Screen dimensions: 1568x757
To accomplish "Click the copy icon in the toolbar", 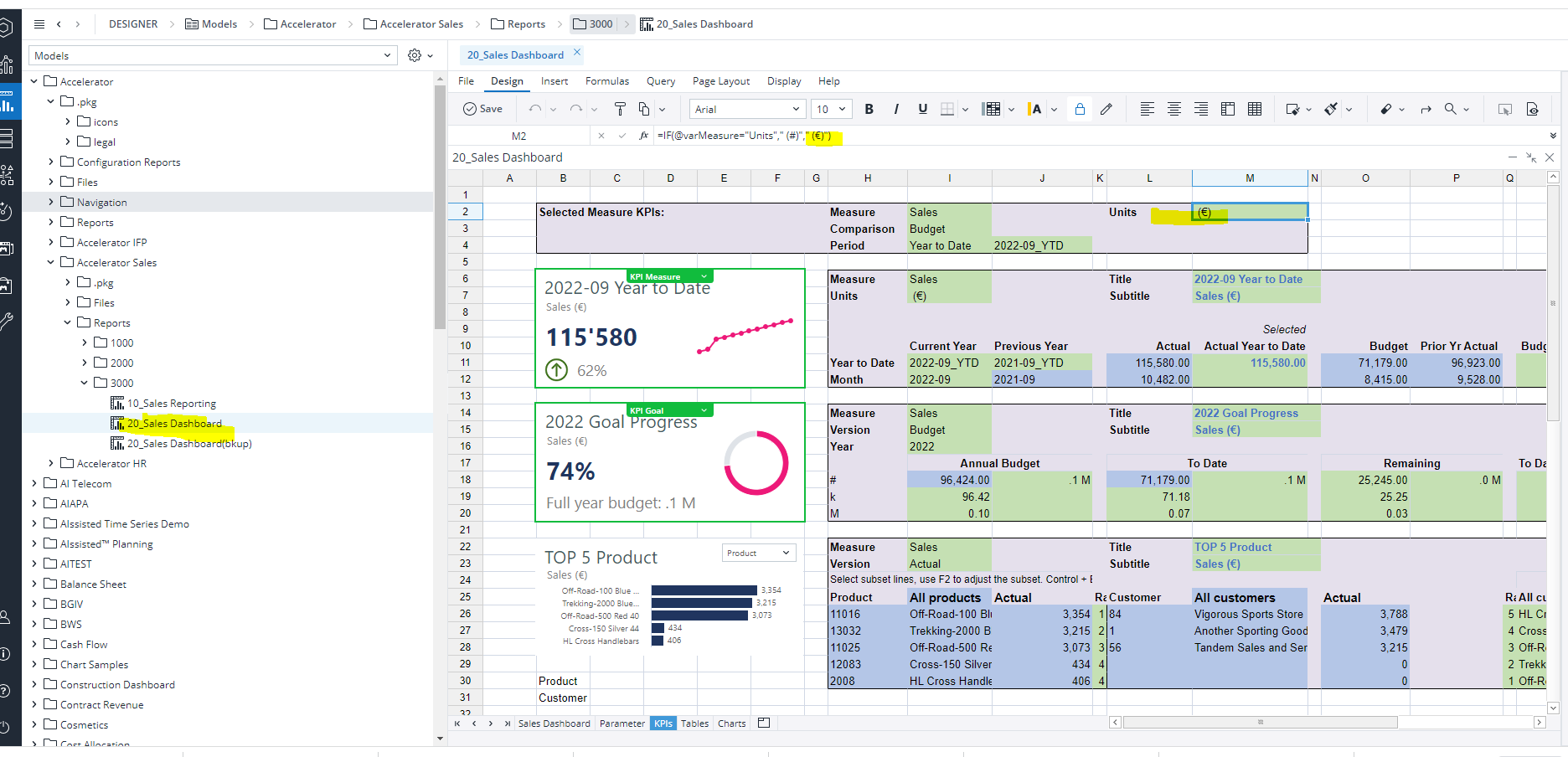I will (x=644, y=109).
